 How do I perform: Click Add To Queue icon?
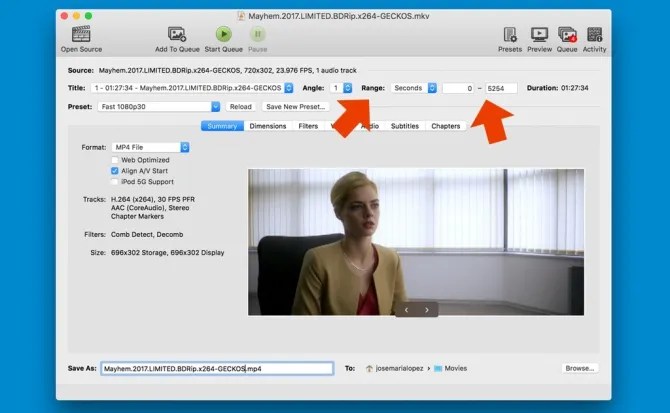(x=177, y=34)
